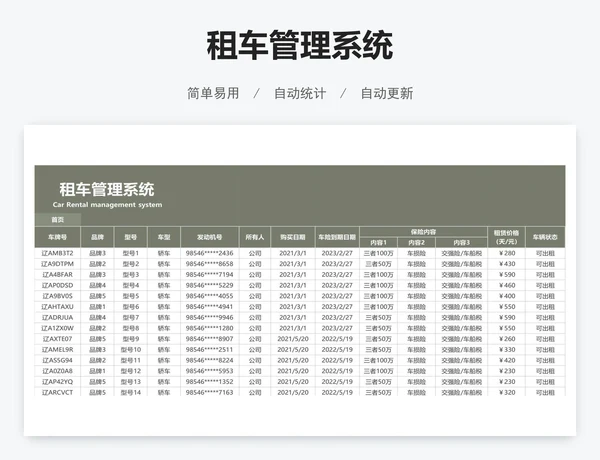Image resolution: width=600 pixels, height=460 pixels.
Task: Click license plate cell 辽A0Z0A8
Action: (x=57, y=371)
